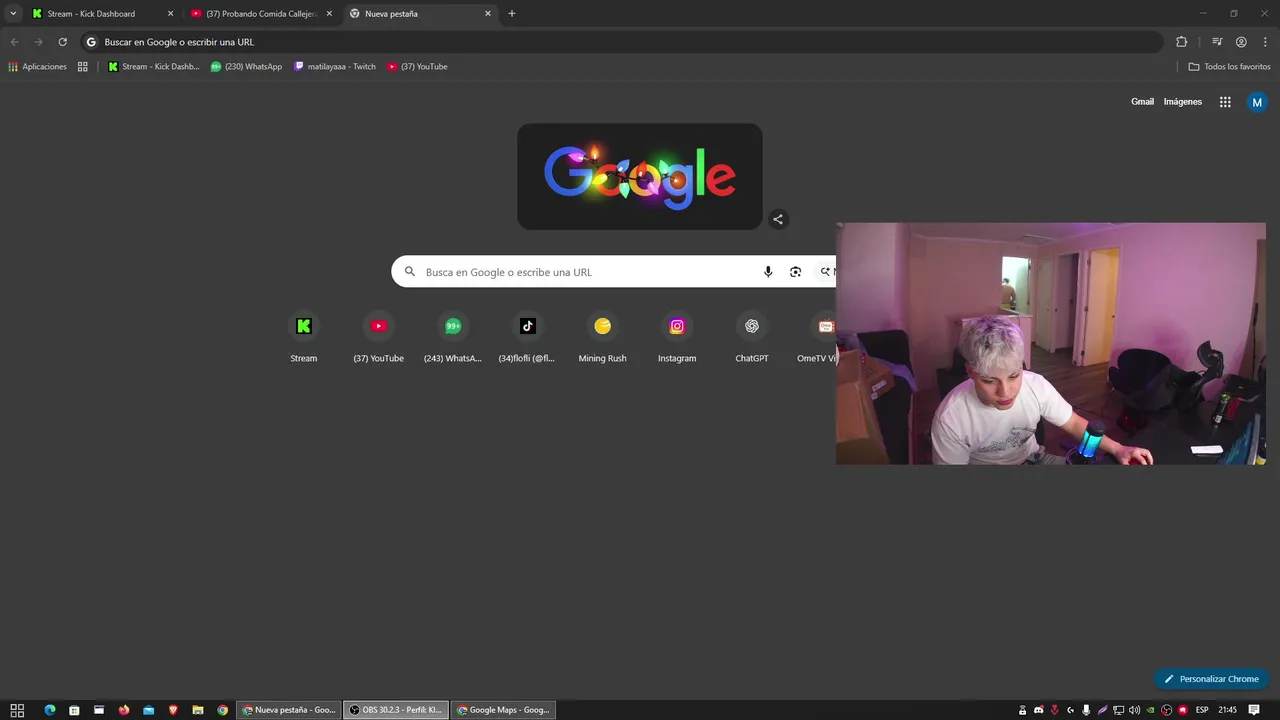The image size is (1280, 720).
Task: Open Stream - Kick Dashboard bookmark
Action: [x=153, y=67]
